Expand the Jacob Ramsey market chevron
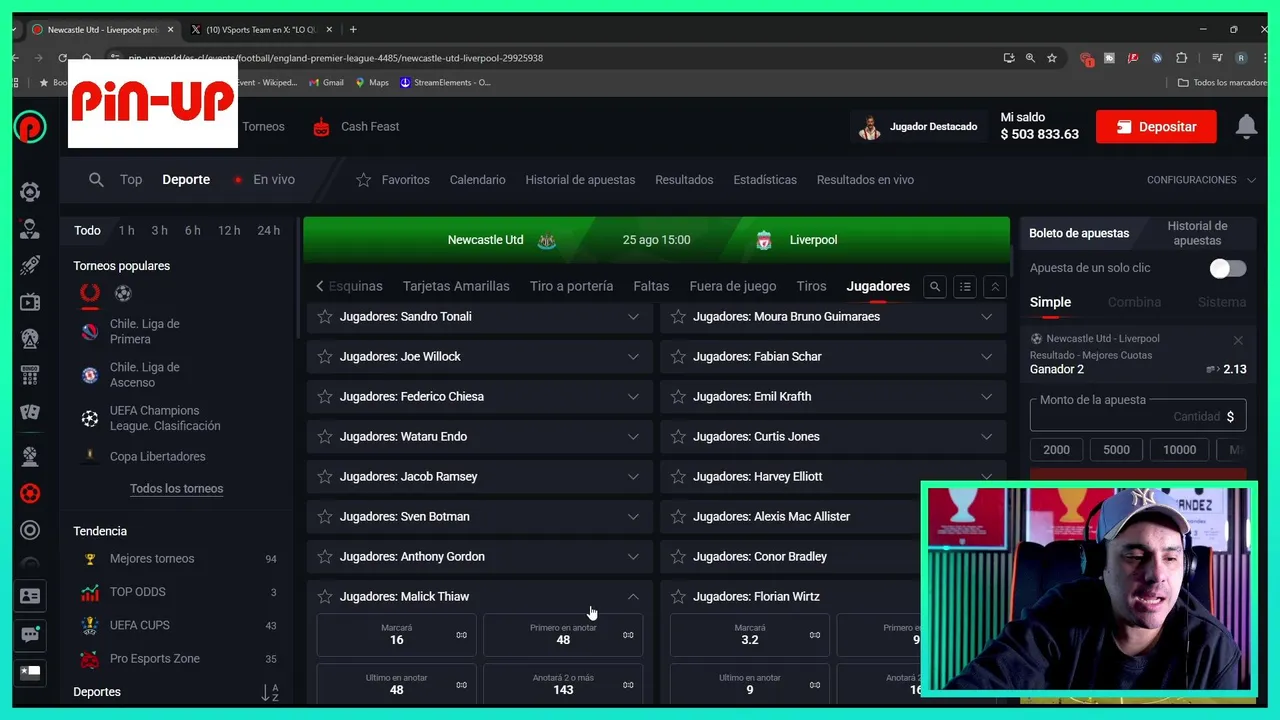This screenshot has width=1280, height=720. pos(633,477)
